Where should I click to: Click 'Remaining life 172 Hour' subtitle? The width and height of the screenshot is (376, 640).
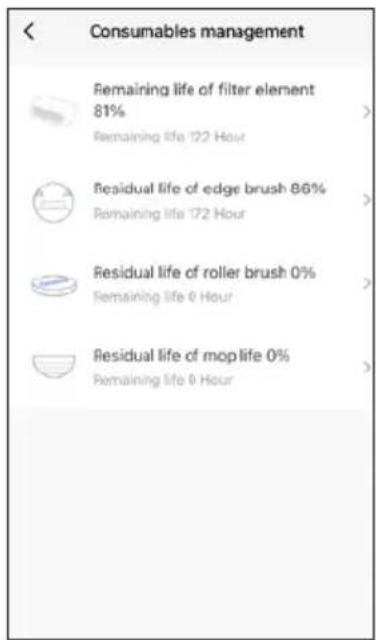pyautogui.click(x=169, y=213)
